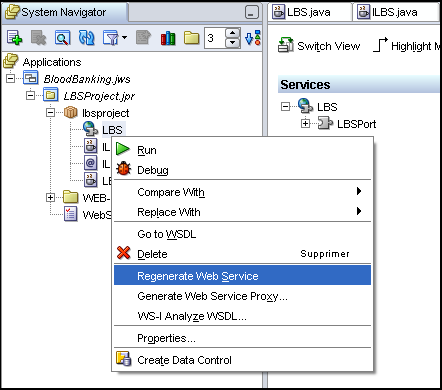Click the Services section header
442x390 pixels.
tap(359, 84)
